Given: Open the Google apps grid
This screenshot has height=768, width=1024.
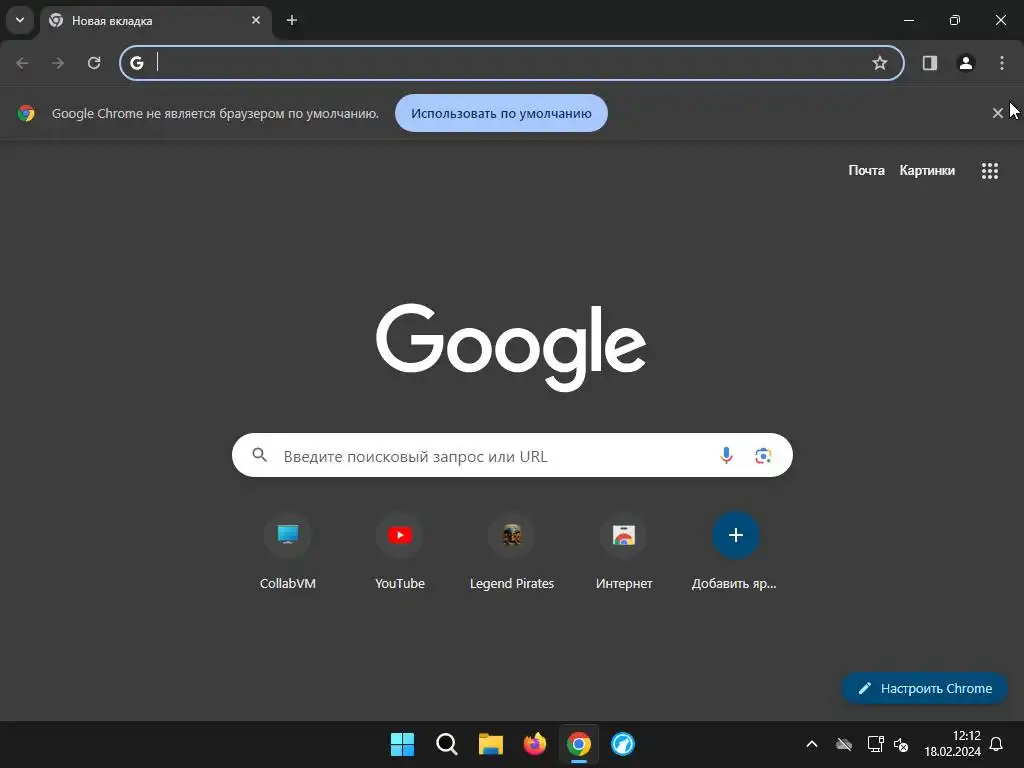Looking at the screenshot, I should coord(989,170).
